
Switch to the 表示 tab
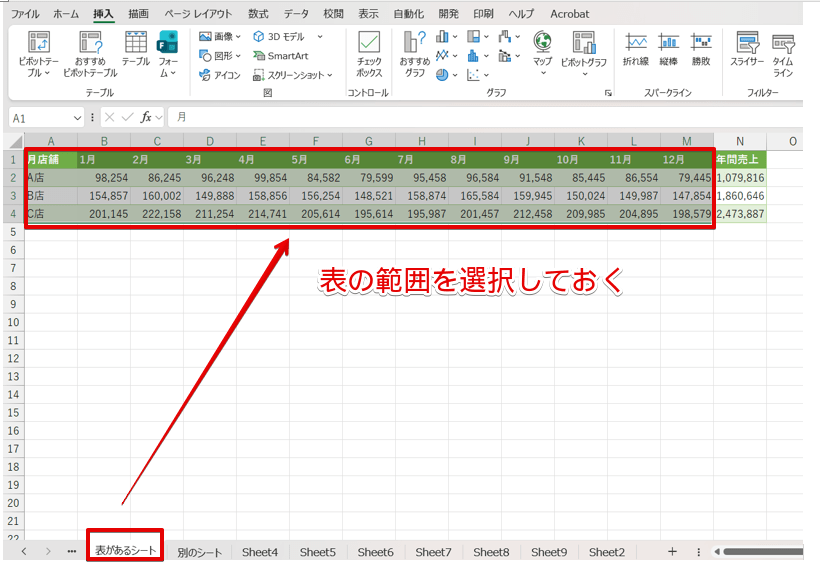point(368,14)
